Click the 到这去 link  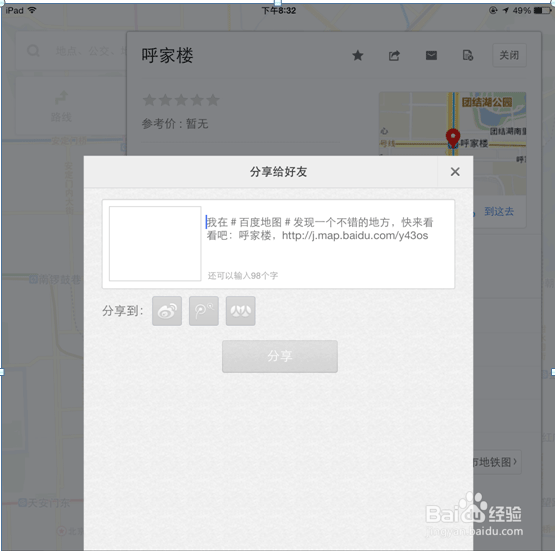(499, 212)
